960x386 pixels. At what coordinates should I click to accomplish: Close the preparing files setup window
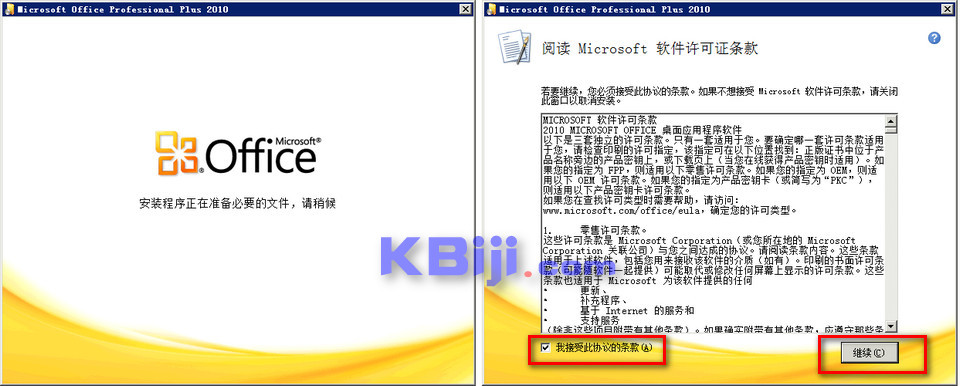466,9
